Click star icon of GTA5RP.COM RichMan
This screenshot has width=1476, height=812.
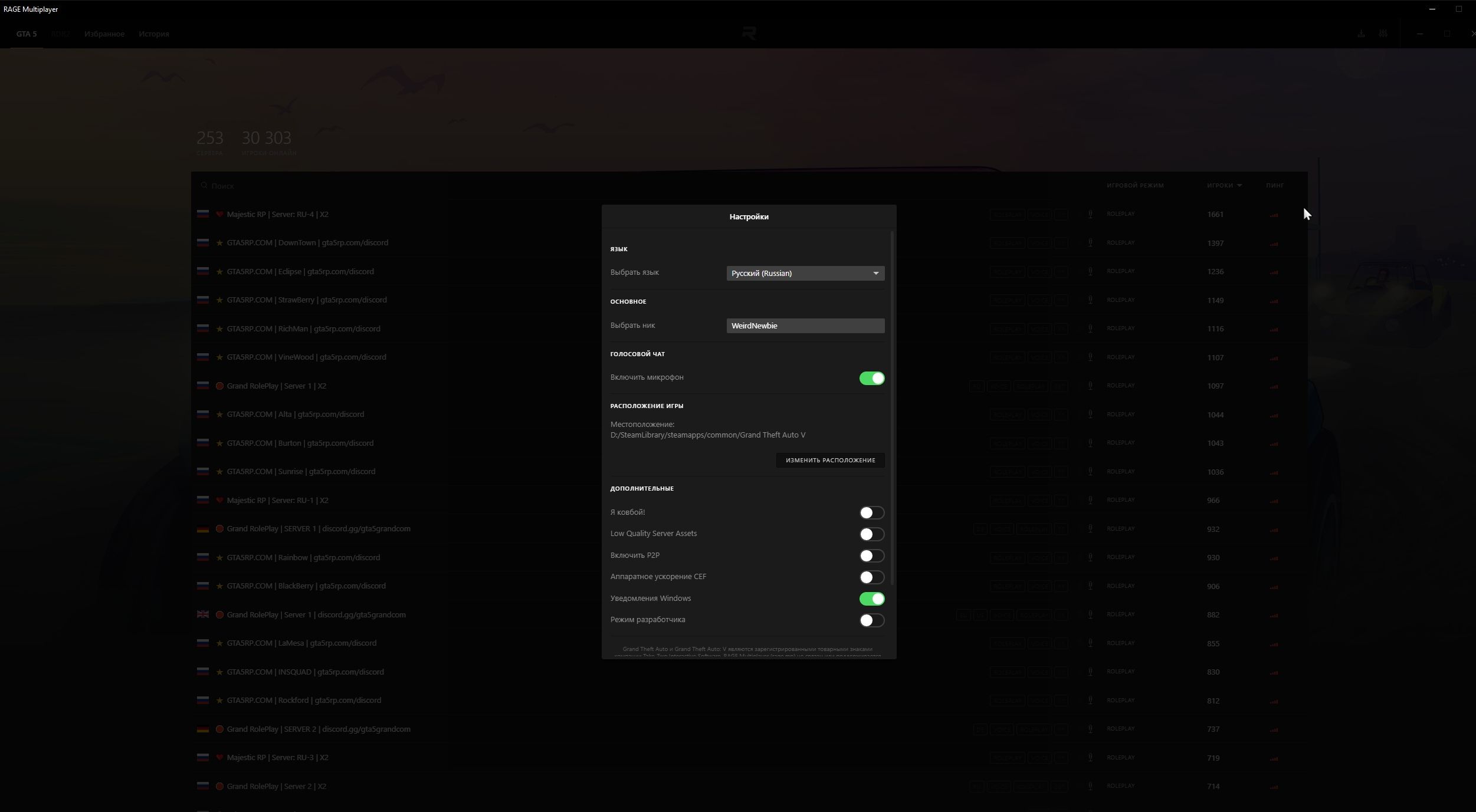(x=219, y=328)
